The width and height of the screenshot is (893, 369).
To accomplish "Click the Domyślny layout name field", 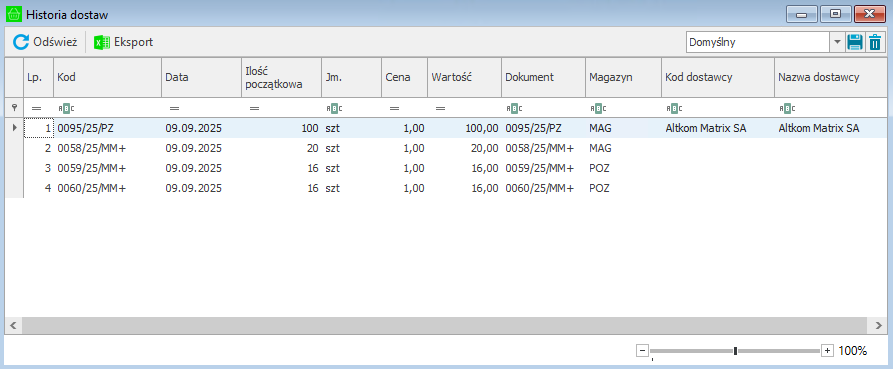I will [758, 42].
